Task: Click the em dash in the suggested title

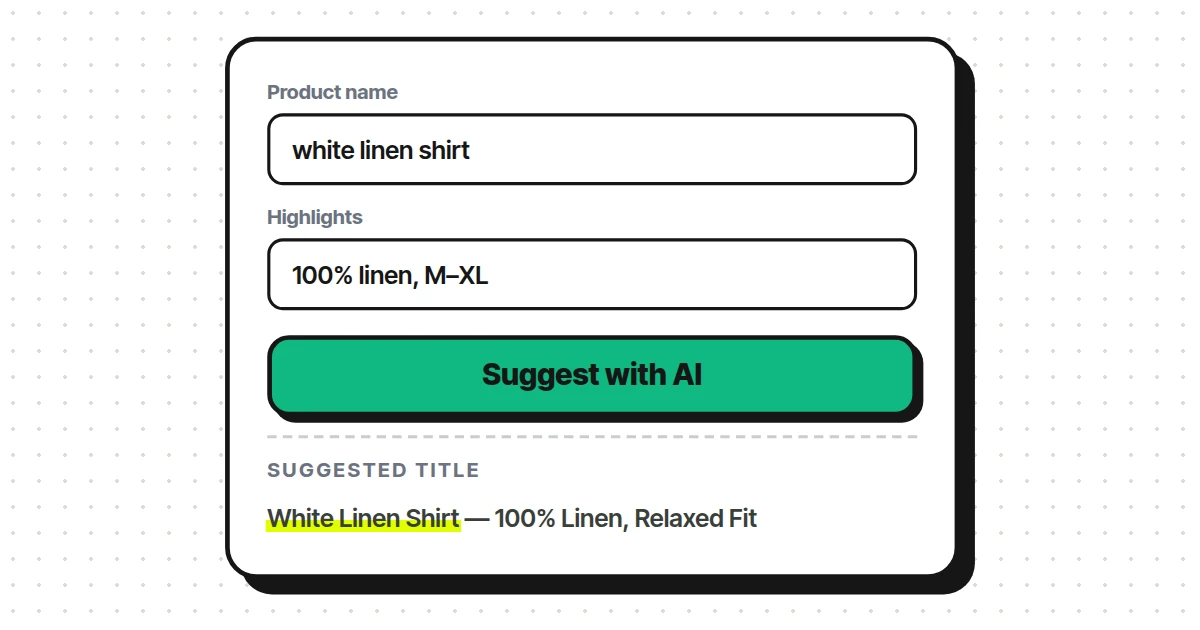Action: click(x=477, y=519)
